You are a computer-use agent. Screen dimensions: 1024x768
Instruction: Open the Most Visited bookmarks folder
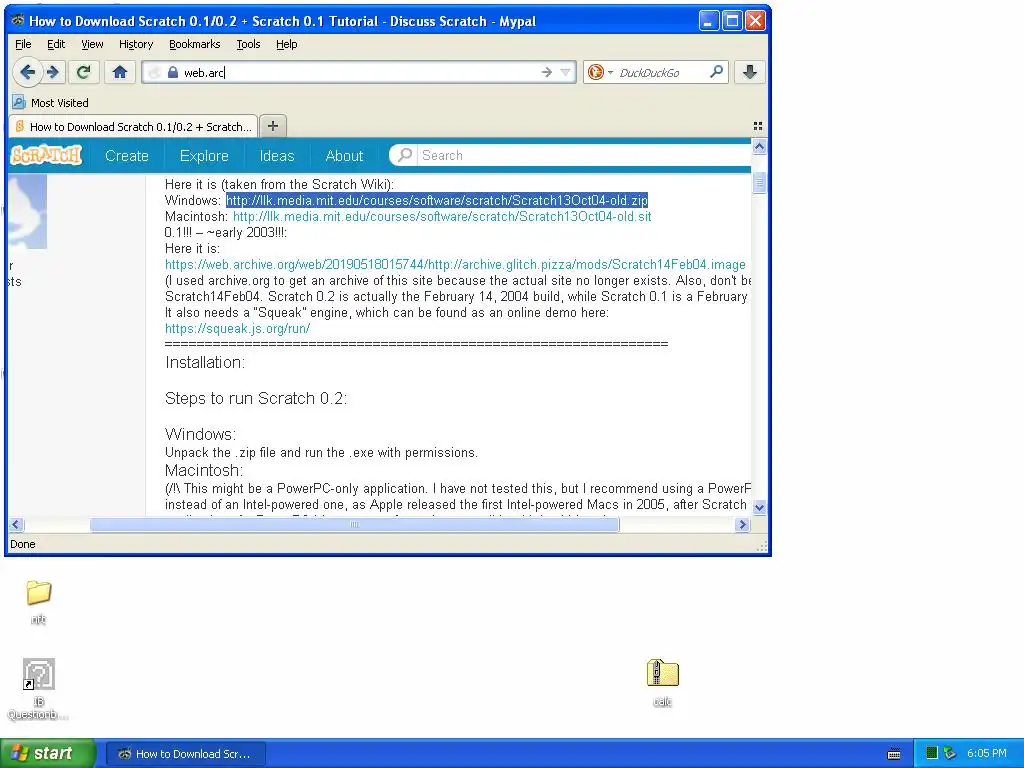point(51,103)
